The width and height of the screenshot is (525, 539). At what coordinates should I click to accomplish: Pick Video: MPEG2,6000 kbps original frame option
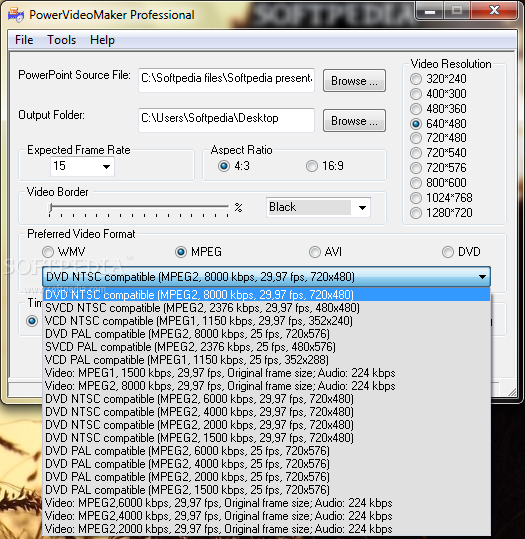tap(266, 503)
